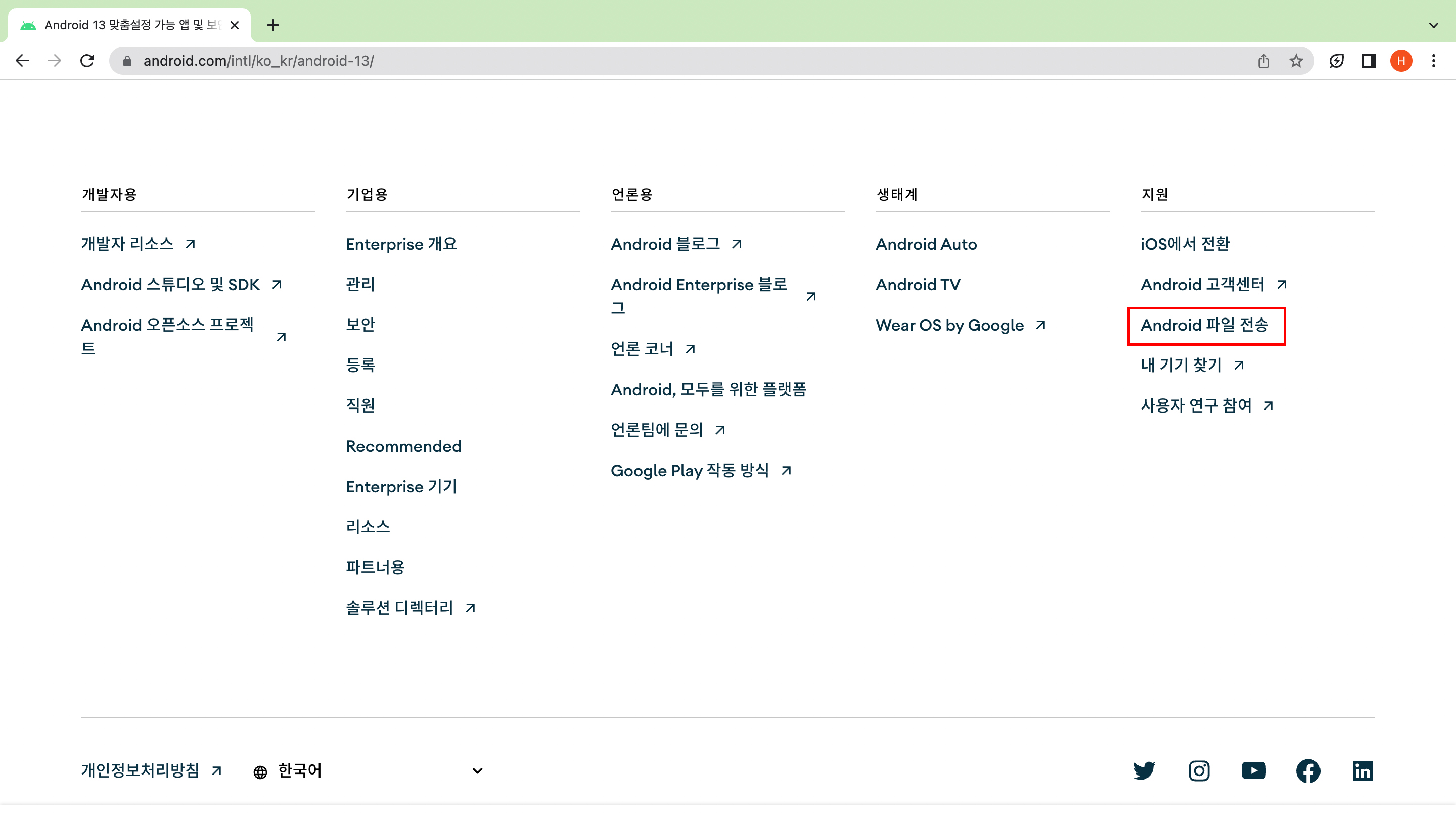This screenshot has width=1456, height=819.
Task: Open Android Auto link
Action: click(x=926, y=244)
